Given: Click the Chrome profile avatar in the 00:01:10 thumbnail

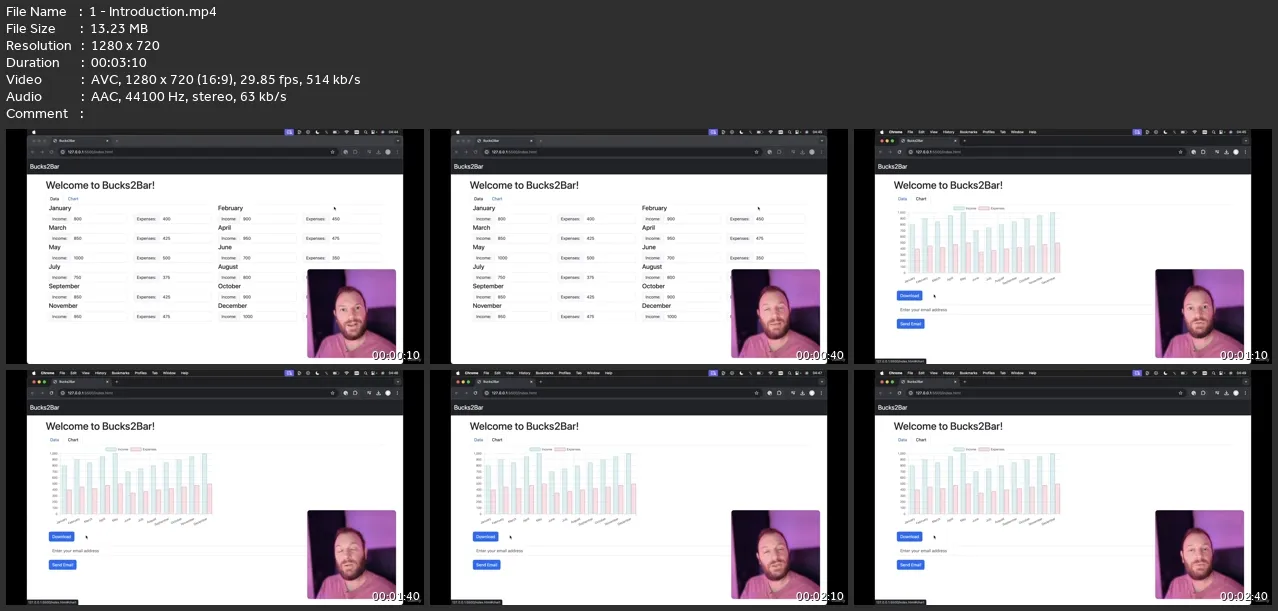Looking at the screenshot, I should [1236, 152].
